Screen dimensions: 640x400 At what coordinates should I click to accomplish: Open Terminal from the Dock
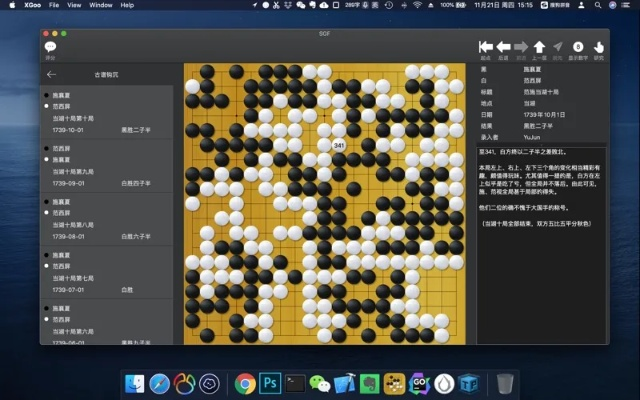pos(295,384)
